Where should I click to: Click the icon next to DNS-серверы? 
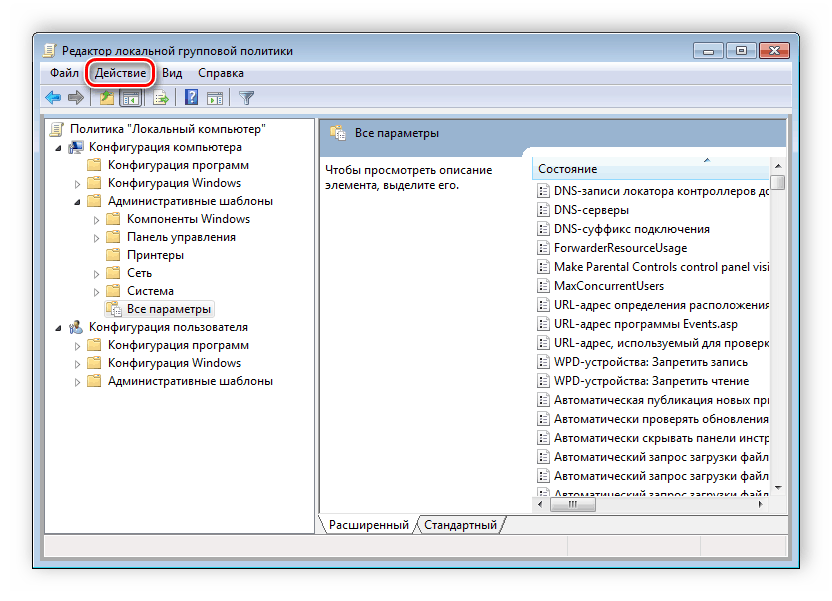tap(543, 210)
